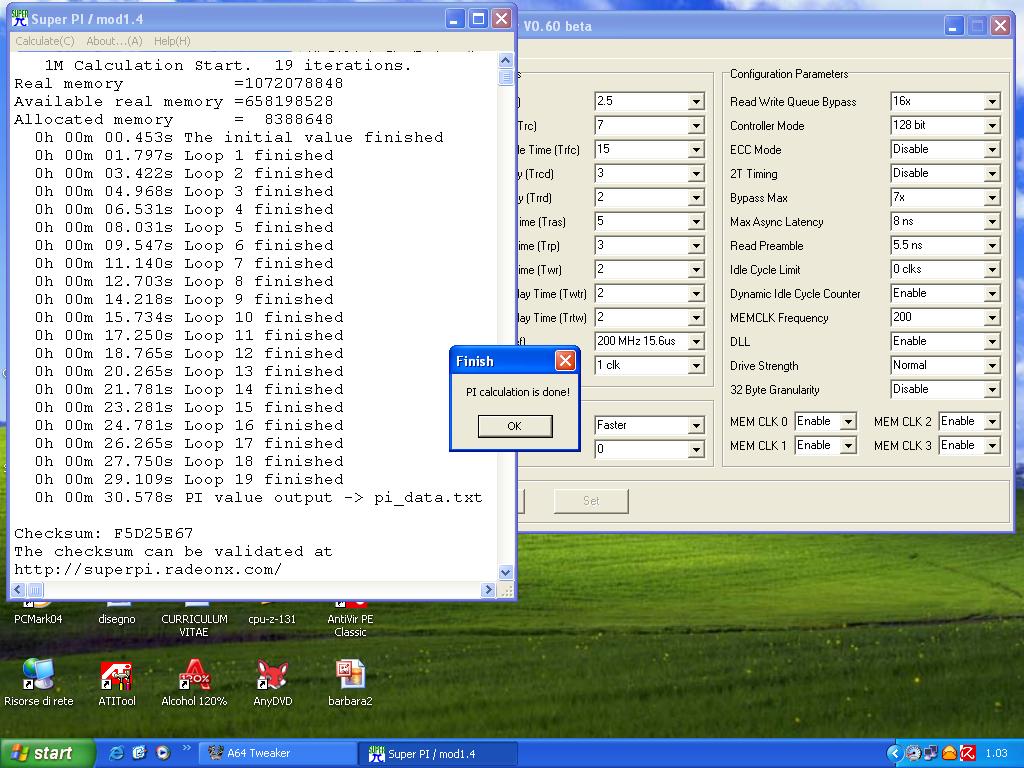Select the Risorse di rete desktop icon
Image resolution: width=1024 pixels, height=768 pixels.
[x=39, y=682]
